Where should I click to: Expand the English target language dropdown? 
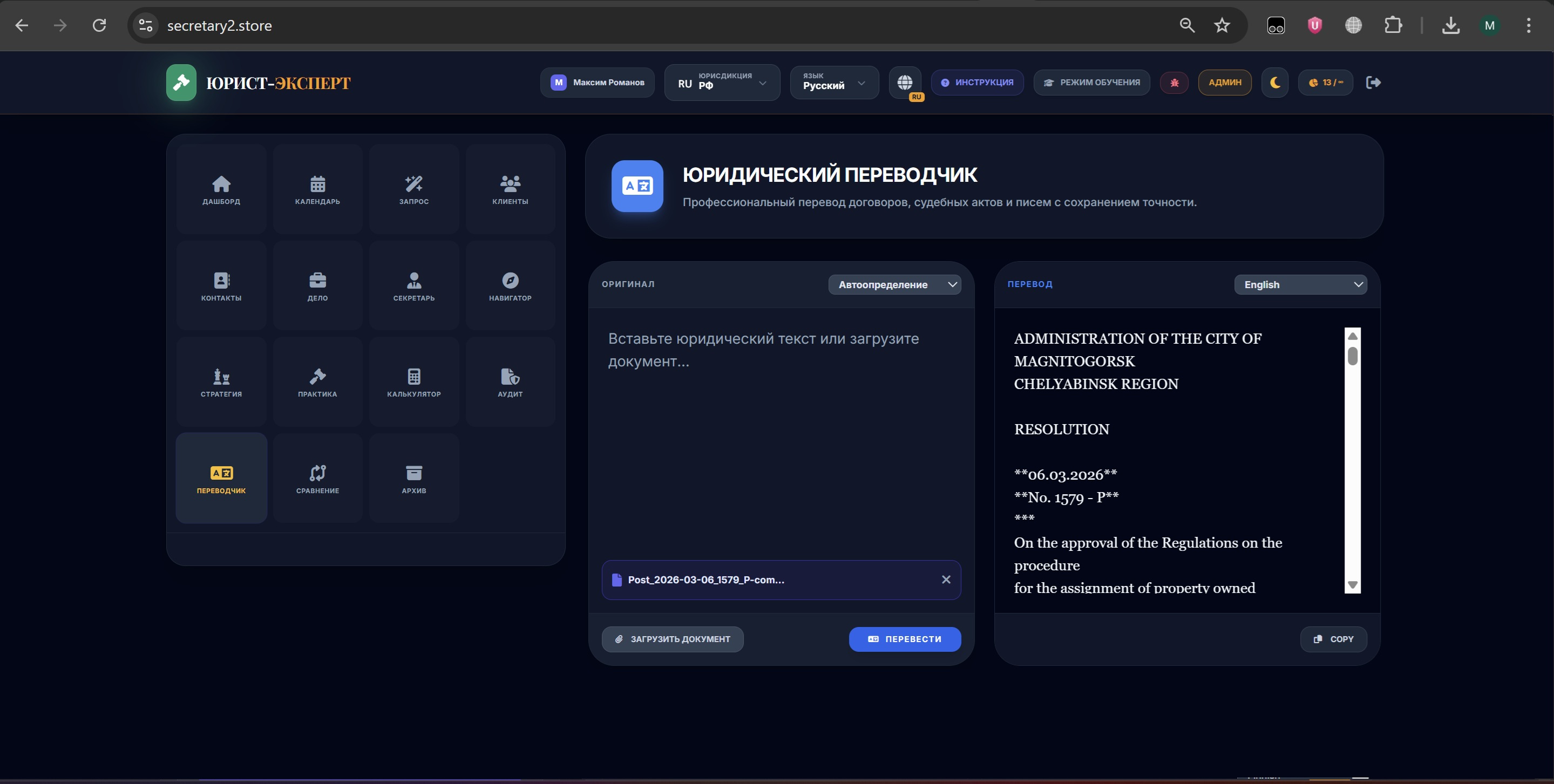click(x=1300, y=285)
